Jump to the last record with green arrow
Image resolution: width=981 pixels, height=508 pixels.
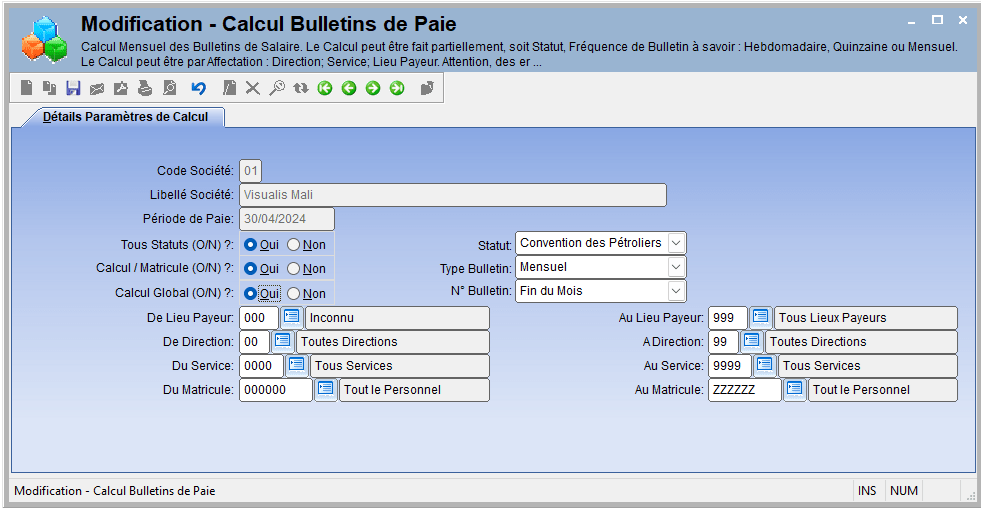tap(397, 88)
